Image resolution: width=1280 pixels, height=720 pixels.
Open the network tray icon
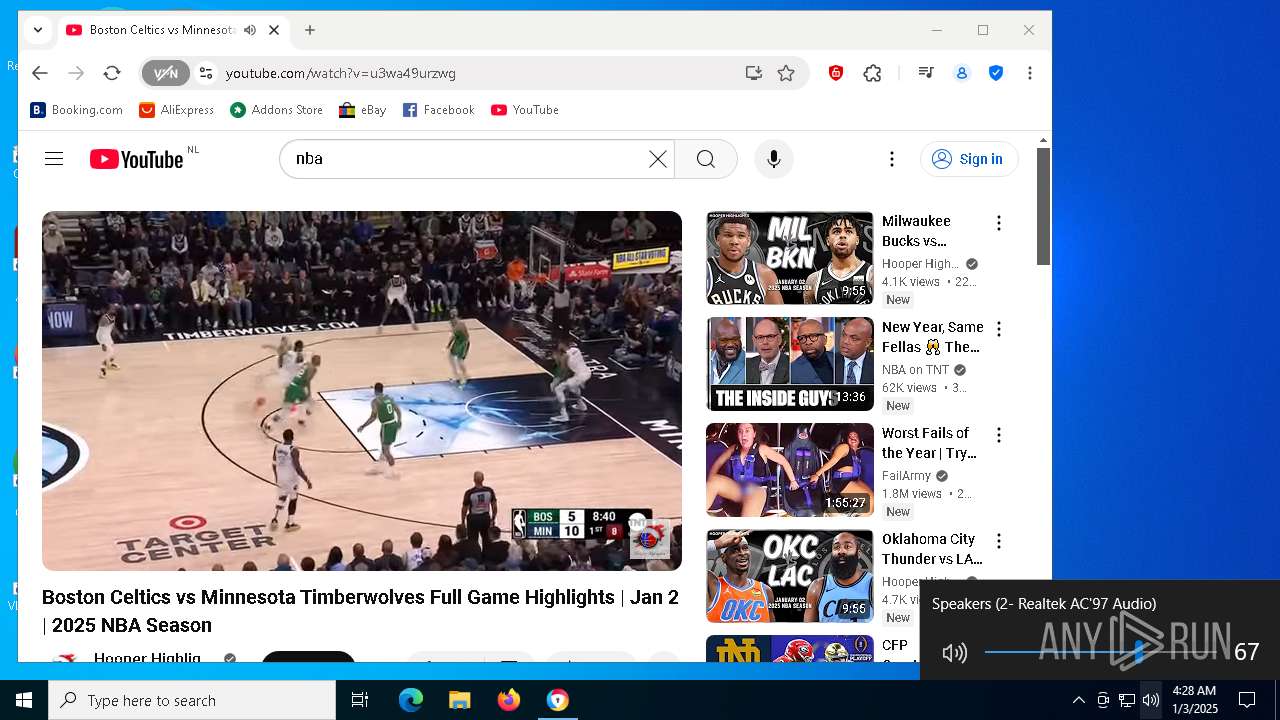1127,700
